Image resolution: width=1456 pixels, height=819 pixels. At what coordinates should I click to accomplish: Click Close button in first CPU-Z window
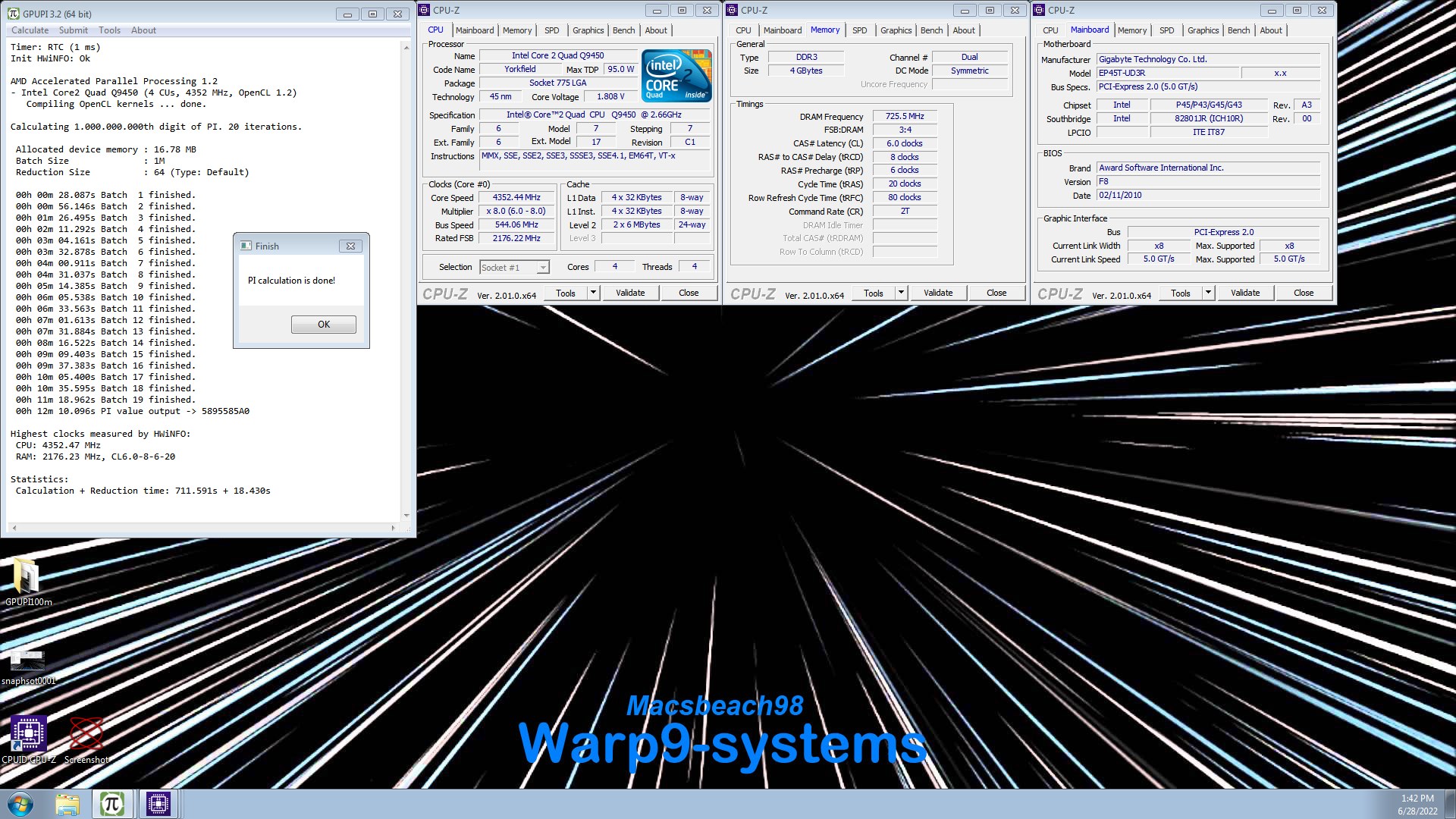click(689, 293)
